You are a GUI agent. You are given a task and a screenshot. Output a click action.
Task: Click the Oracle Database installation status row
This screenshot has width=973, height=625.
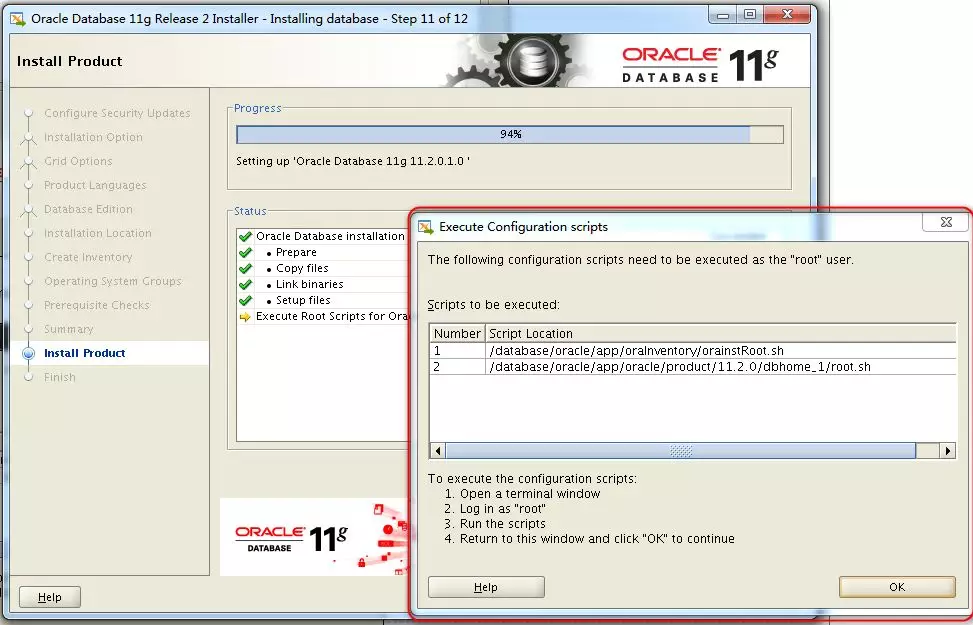(323, 236)
